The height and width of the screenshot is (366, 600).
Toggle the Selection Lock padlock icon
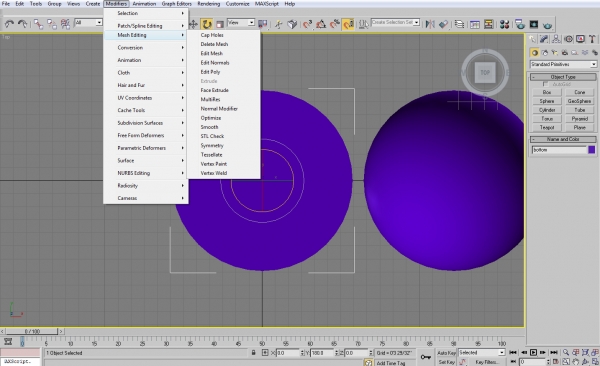tap(253, 353)
